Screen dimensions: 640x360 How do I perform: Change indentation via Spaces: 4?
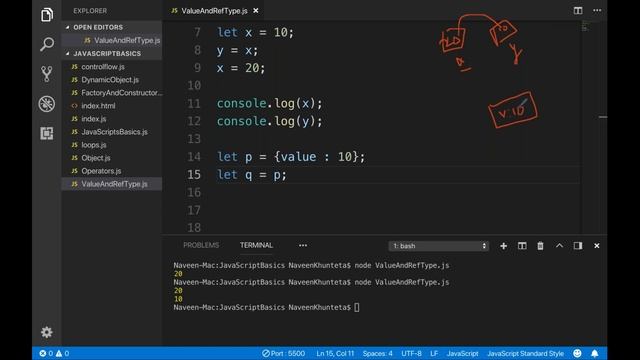[x=377, y=353]
